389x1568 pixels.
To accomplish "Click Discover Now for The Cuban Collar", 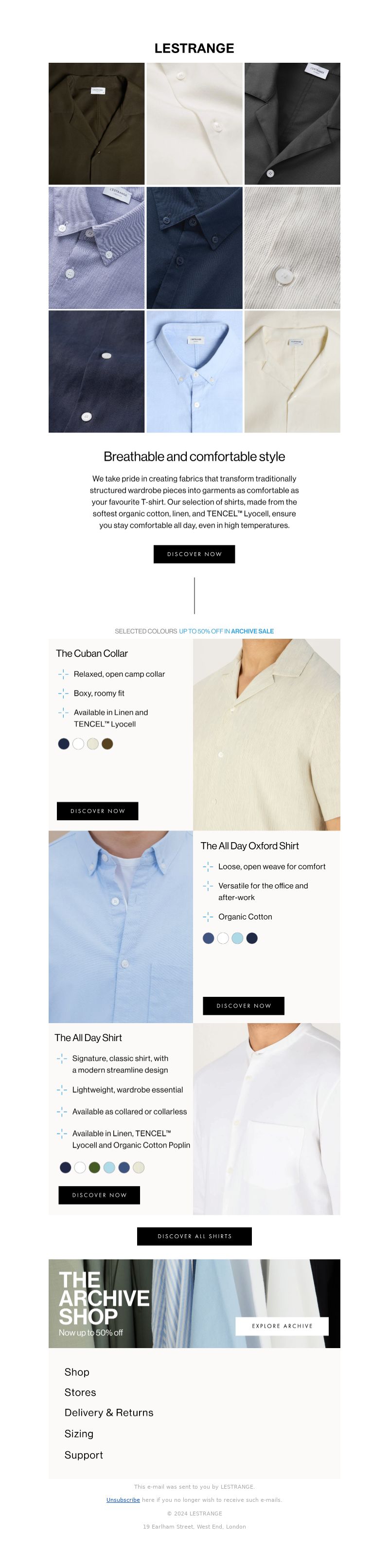I will 97,811.
